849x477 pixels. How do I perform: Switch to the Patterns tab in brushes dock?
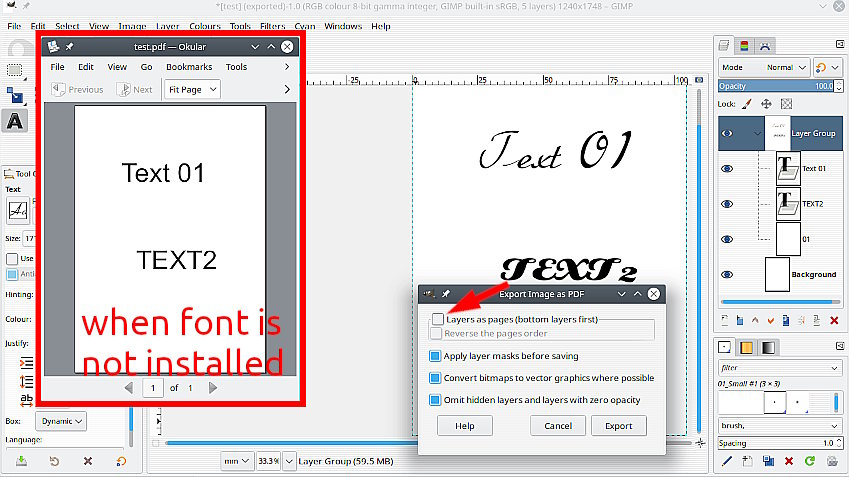point(746,348)
